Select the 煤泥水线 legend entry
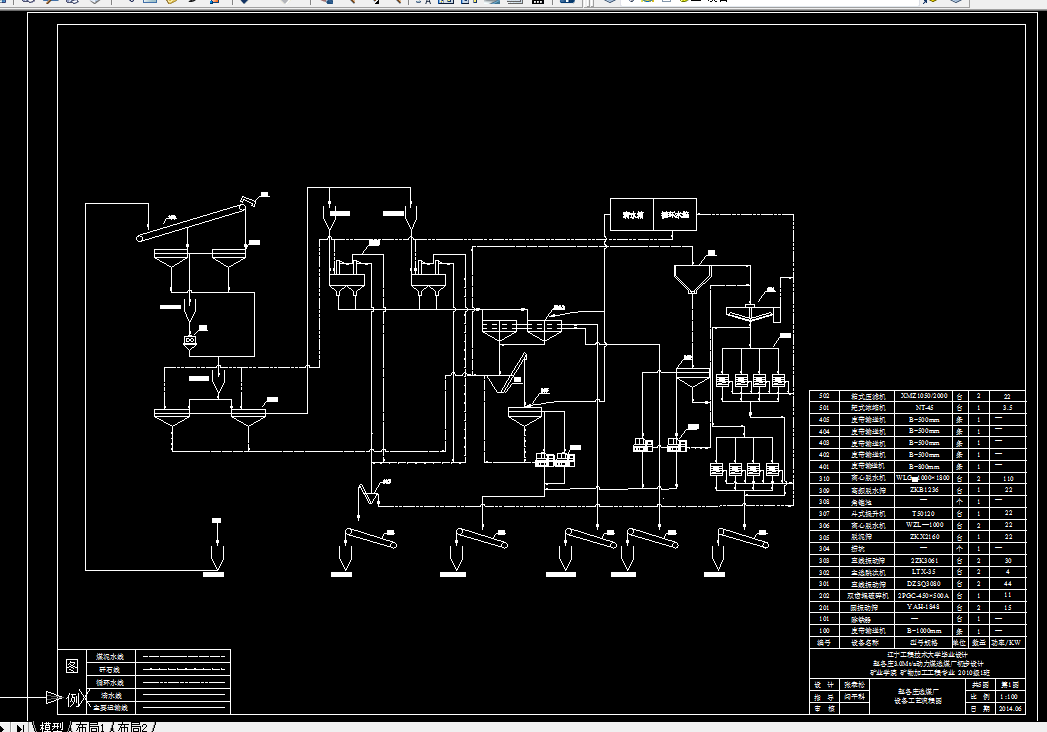1047x732 pixels. [111, 657]
